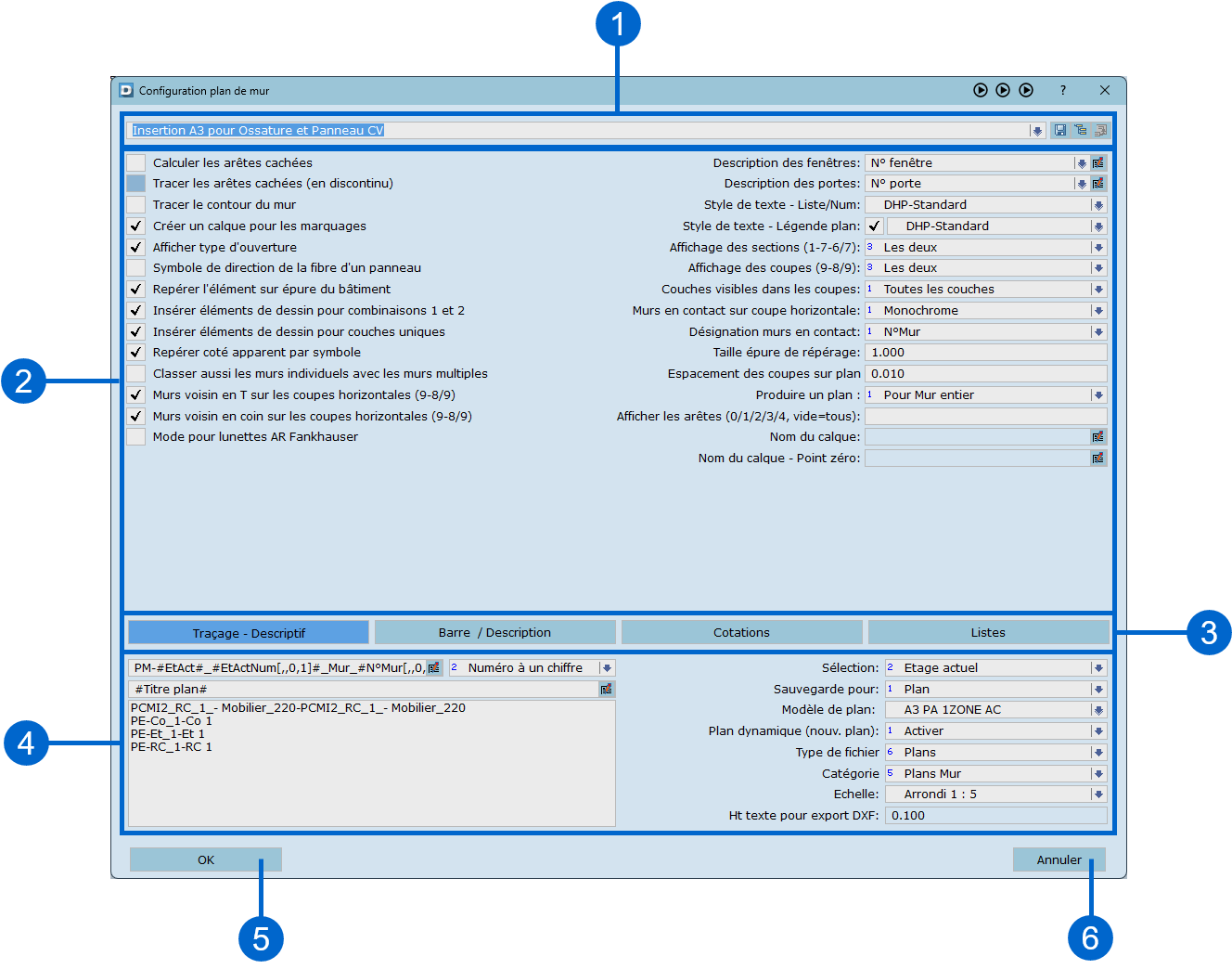Click the third play icon in title bar
The width and height of the screenshot is (1232, 969).
(x=1026, y=90)
